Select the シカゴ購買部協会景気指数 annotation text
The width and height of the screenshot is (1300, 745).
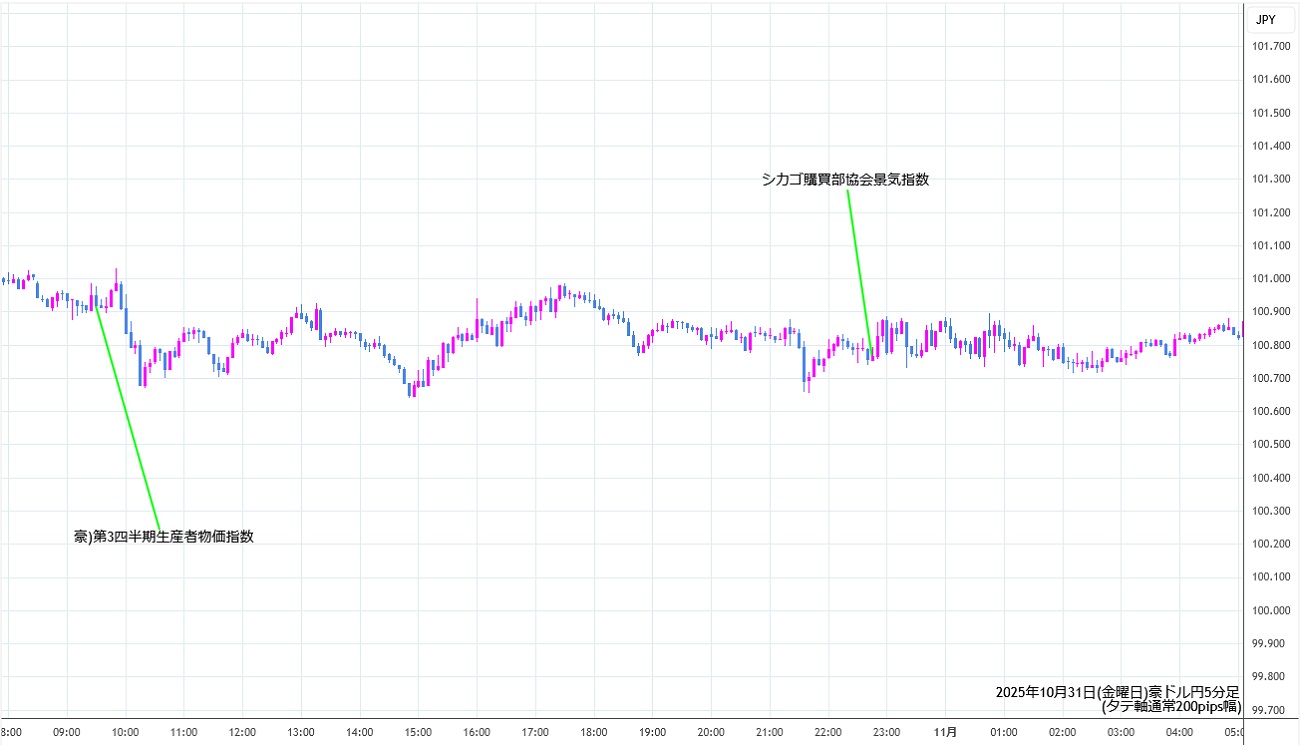tap(846, 180)
